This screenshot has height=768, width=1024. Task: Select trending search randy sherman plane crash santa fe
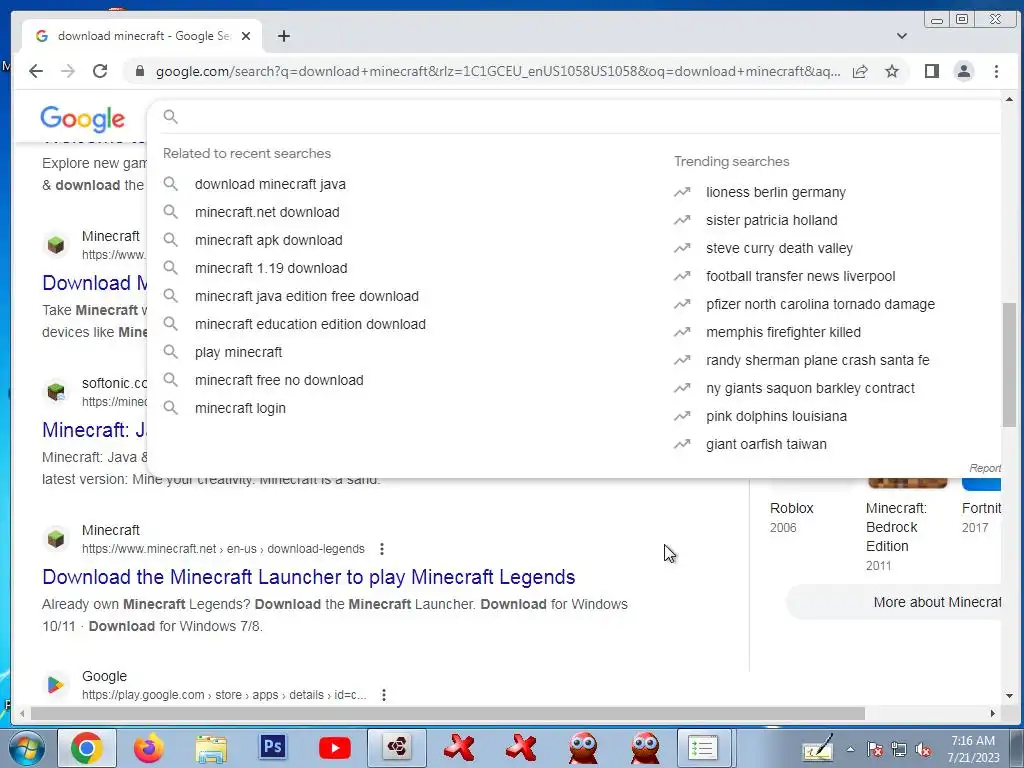coord(818,360)
